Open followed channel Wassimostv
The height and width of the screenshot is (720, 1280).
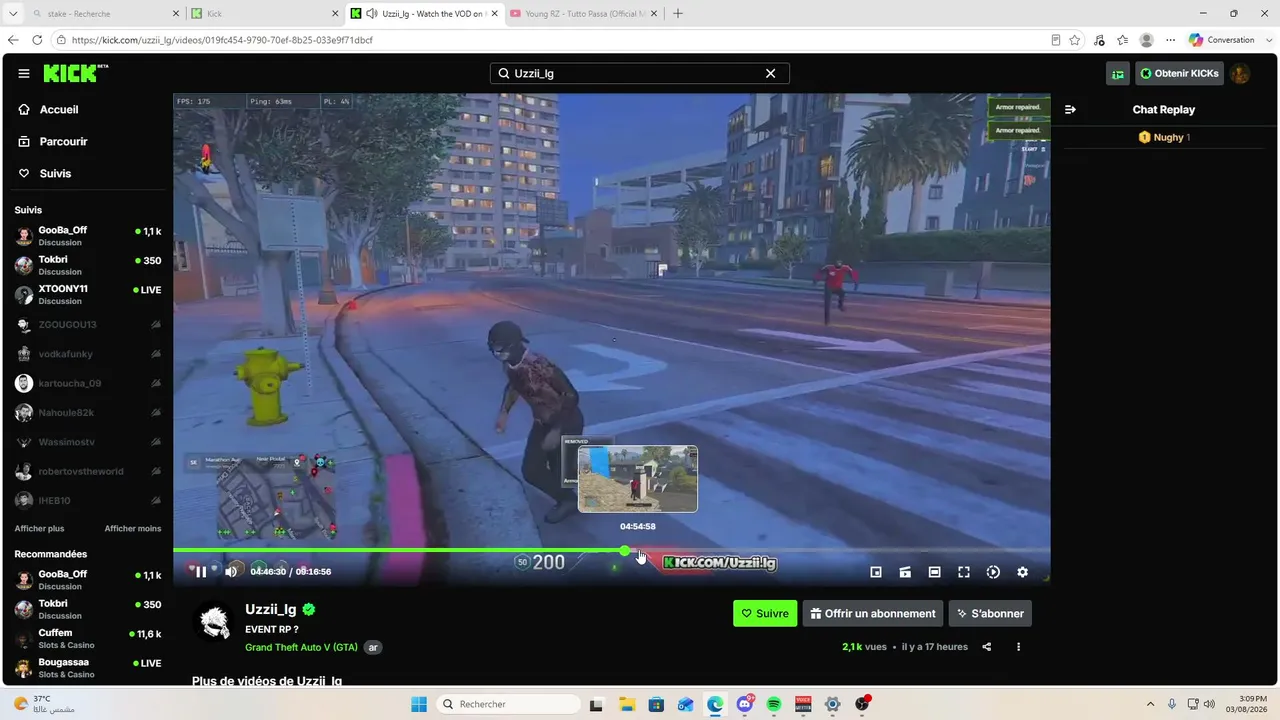(x=88, y=442)
